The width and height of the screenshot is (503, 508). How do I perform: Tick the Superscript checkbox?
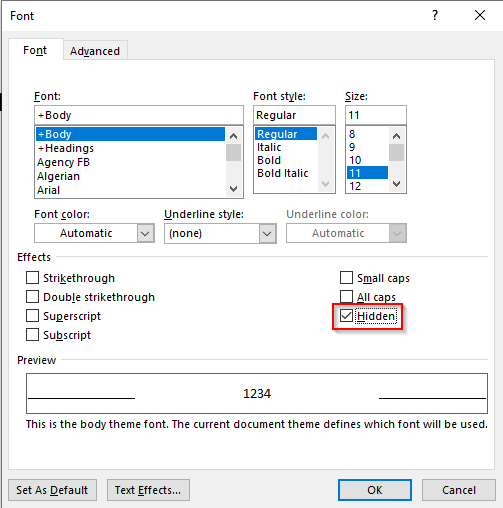pyautogui.click(x=32, y=316)
